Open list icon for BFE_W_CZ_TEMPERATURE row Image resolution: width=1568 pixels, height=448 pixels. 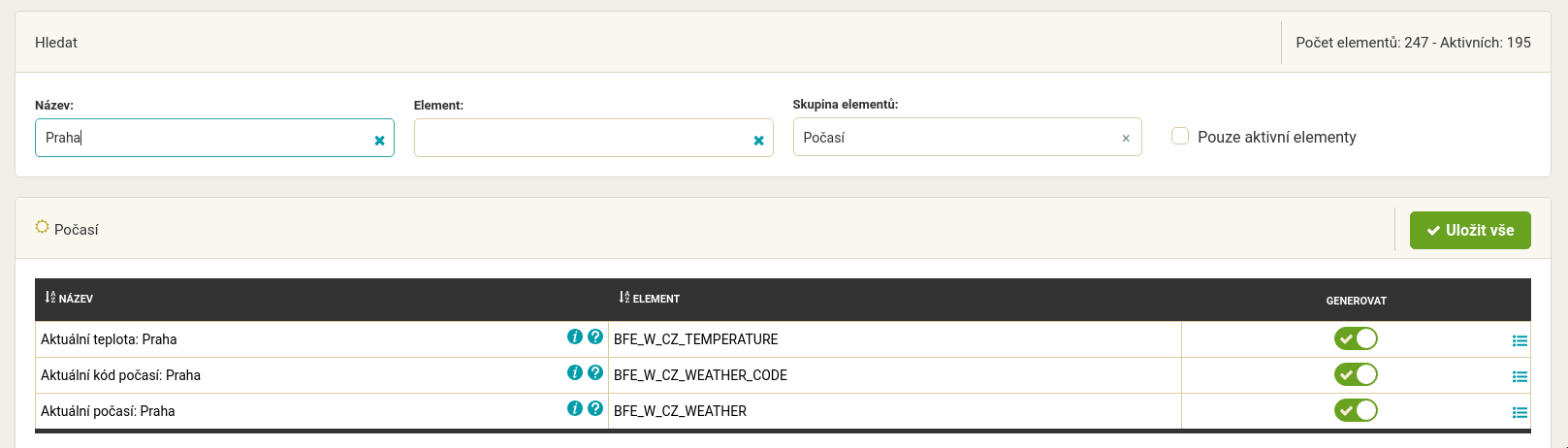[1520, 340]
